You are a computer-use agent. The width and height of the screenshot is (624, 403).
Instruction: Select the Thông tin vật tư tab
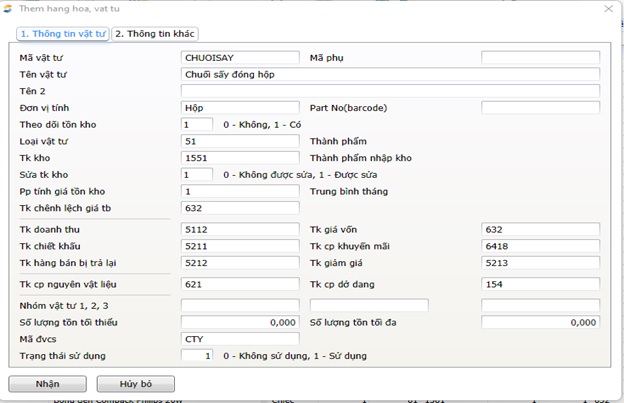point(62,33)
